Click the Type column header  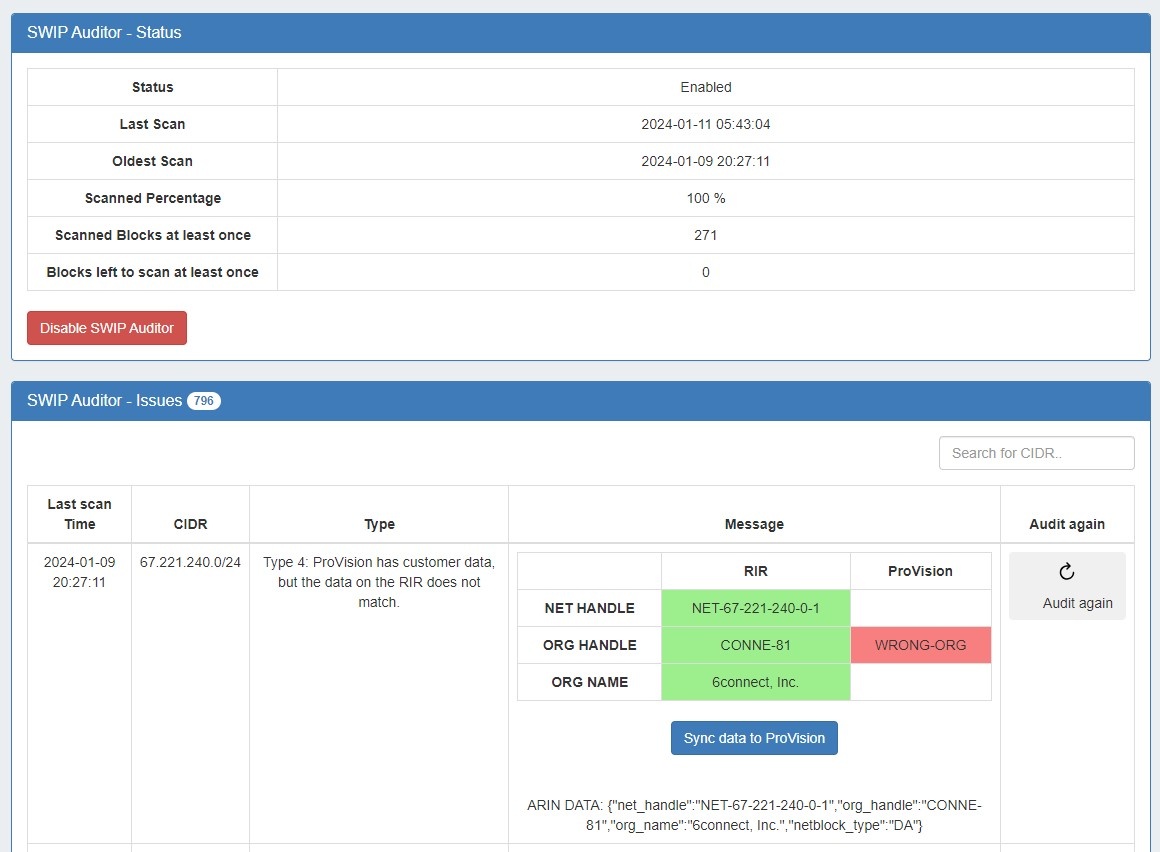(x=379, y=524)
